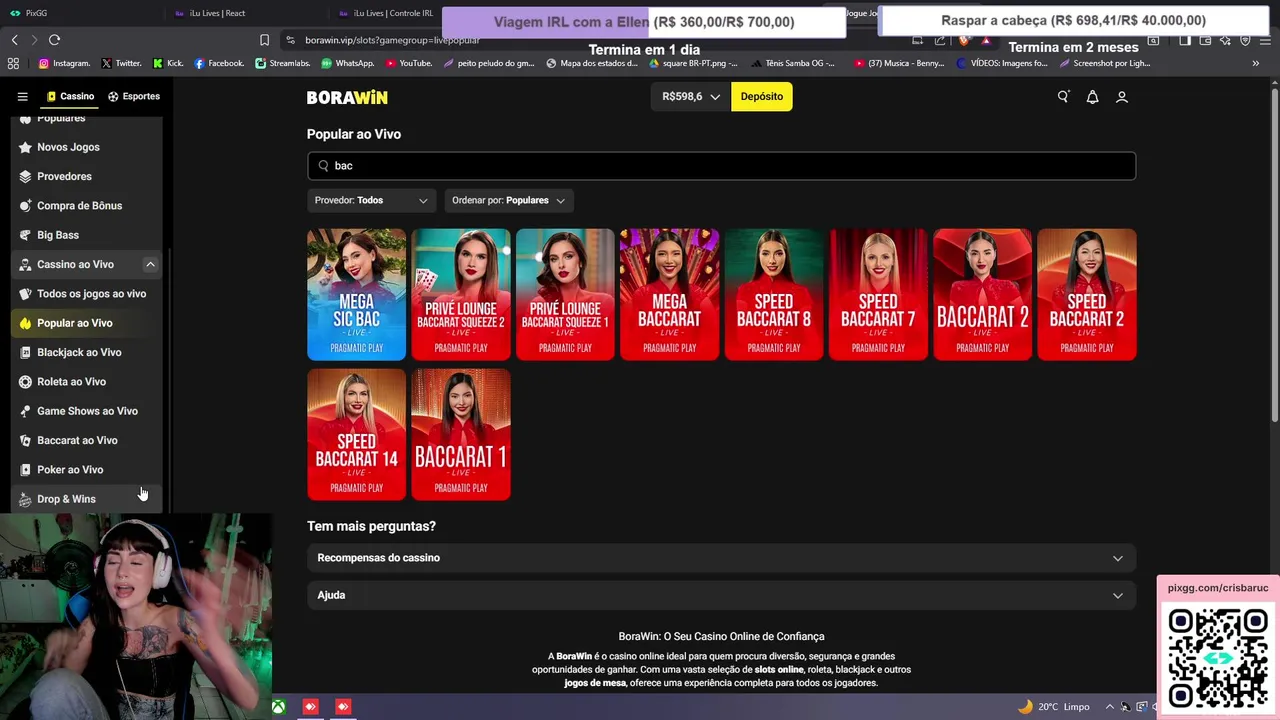Screen dimensions: 1280x720
Task: Click the page vertical scrollbar
Action: coord(1273,255)
